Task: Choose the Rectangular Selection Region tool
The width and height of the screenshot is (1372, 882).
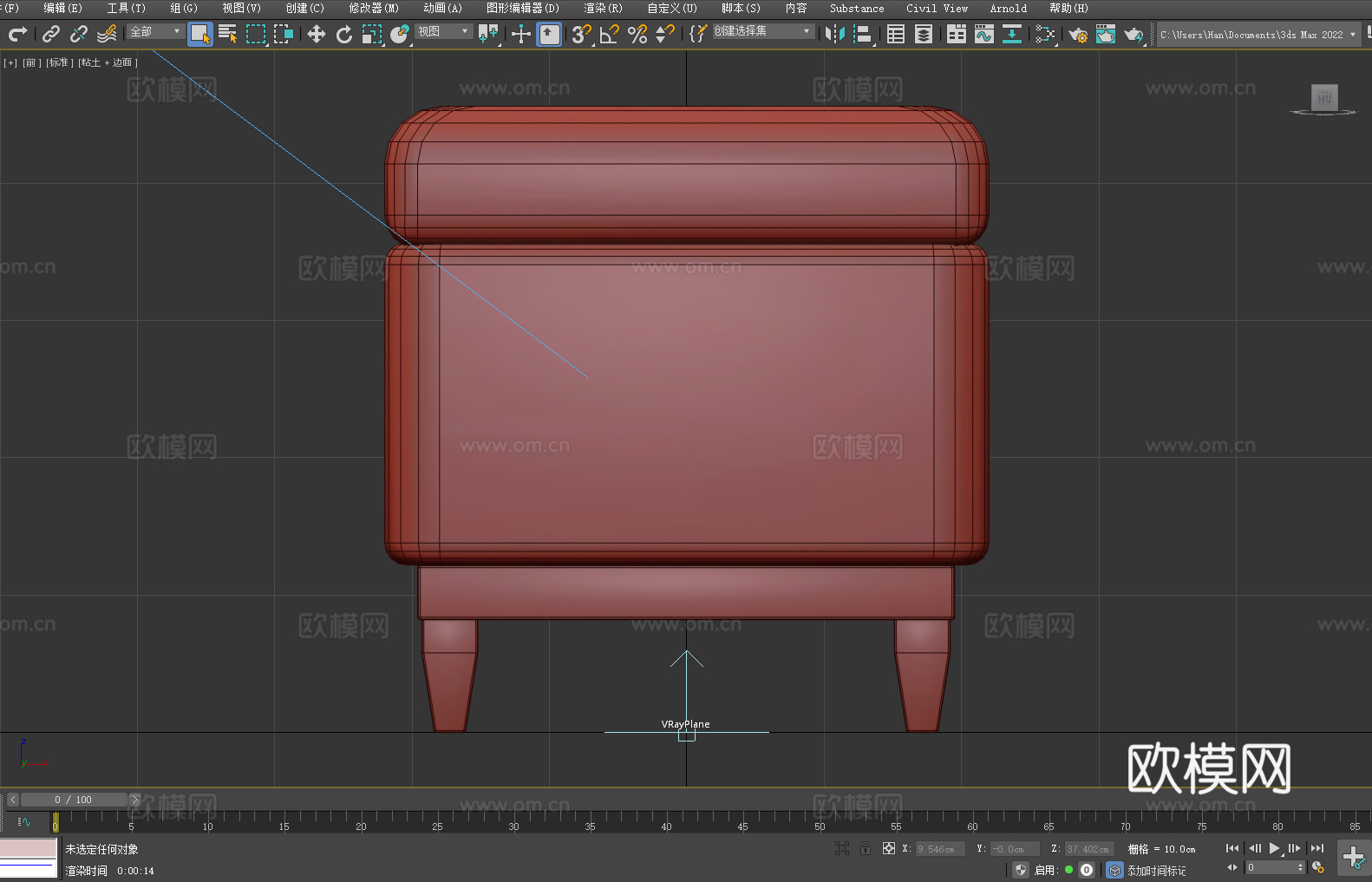Action: pos(256,34)
